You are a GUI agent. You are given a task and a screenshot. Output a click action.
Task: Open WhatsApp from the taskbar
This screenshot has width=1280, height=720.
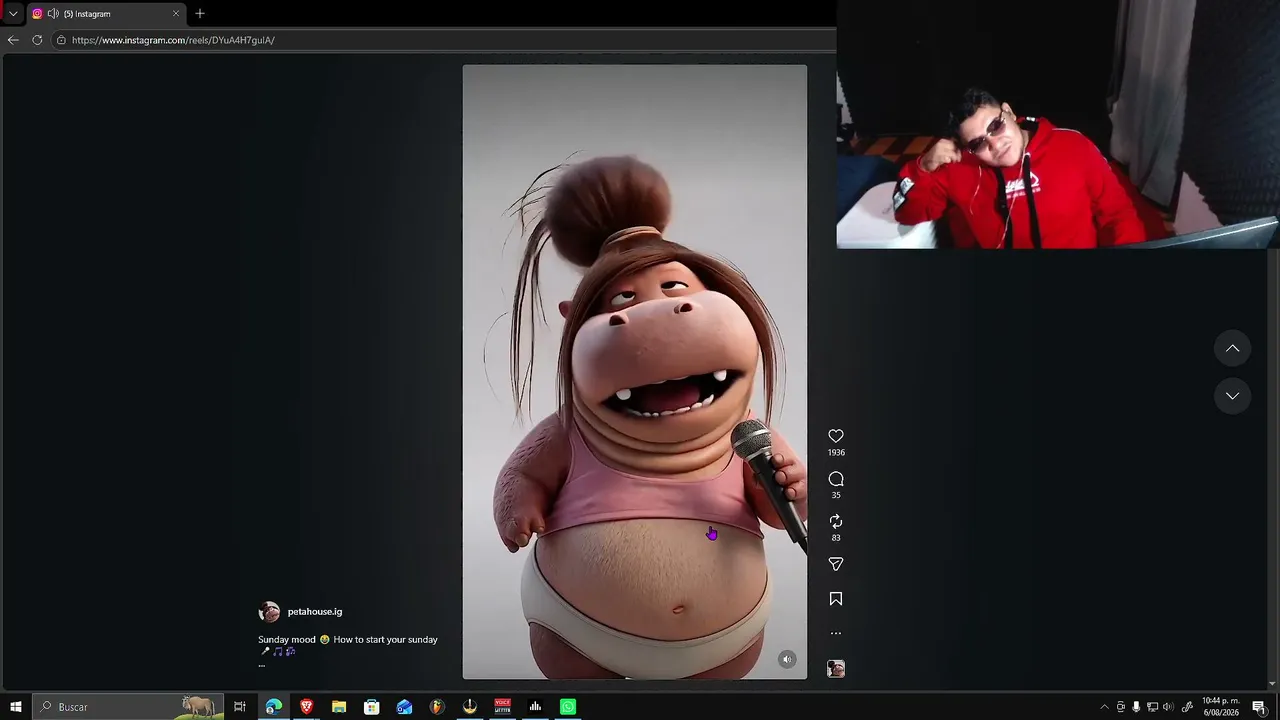(x=568, y=707)
